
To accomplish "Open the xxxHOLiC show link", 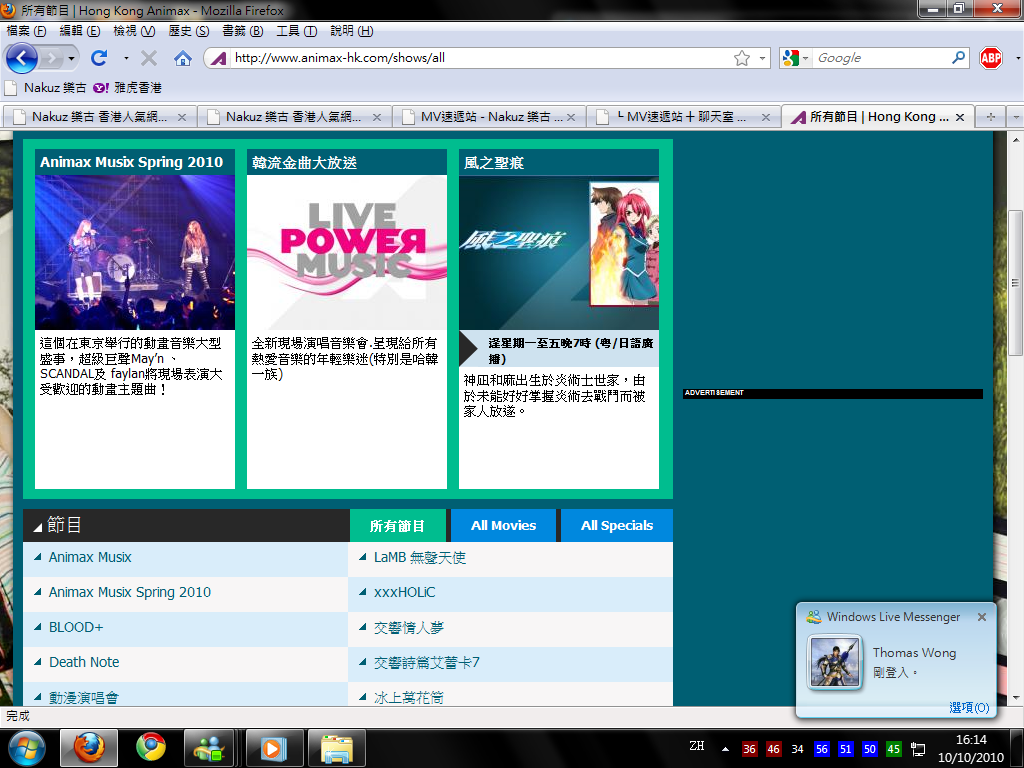I will pyautogui.click(x=404, y=592).
